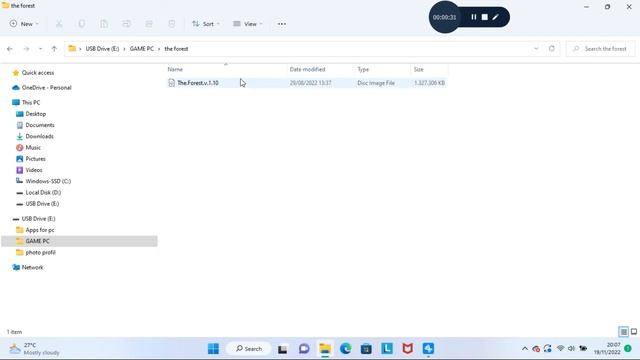Go back with the Back arrow
The height and width of the screenshot is (360, 640).
tap(10, 49)
